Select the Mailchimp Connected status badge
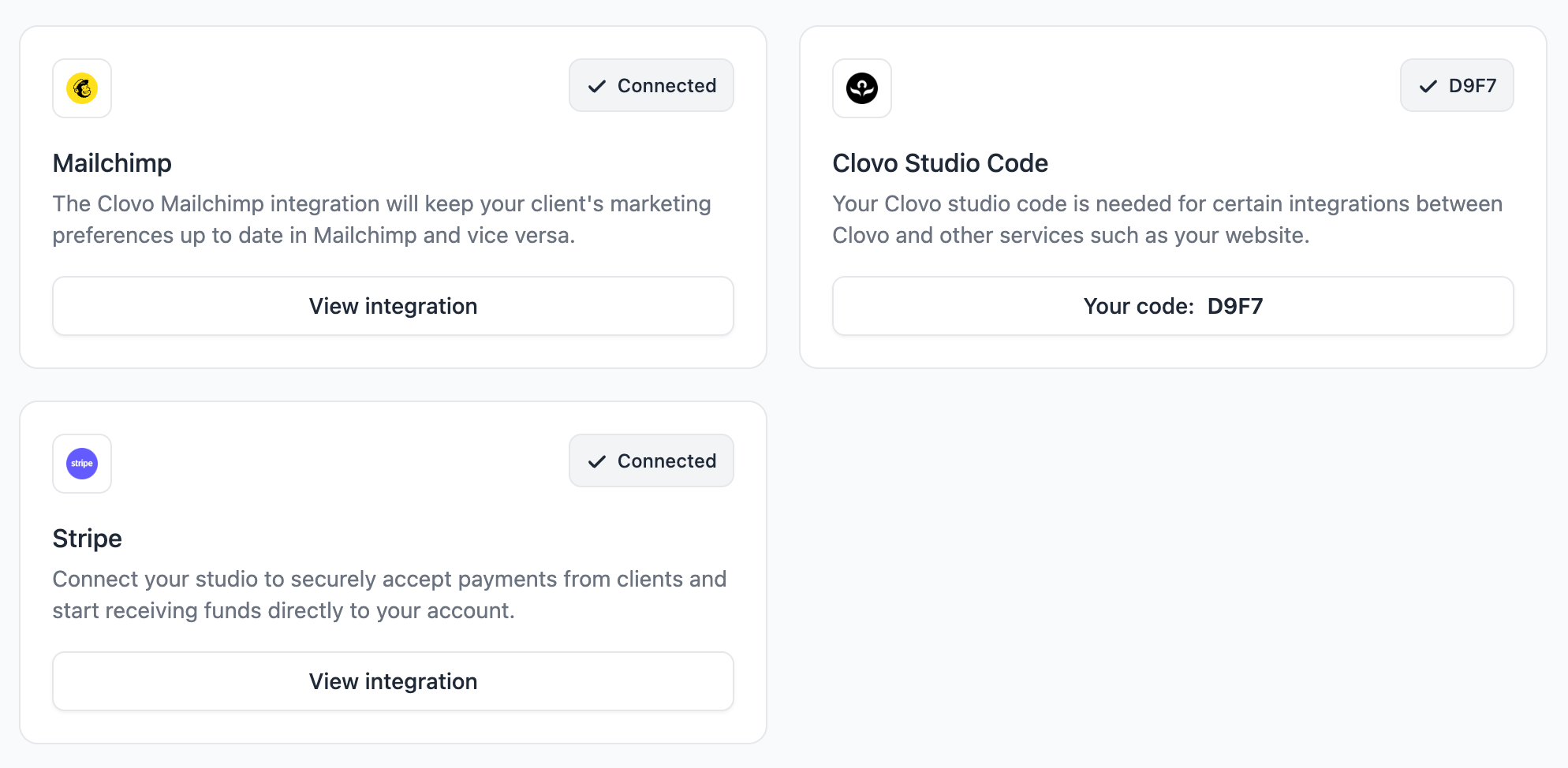The width and height of the screenshot is (1568, 768). 651,85
